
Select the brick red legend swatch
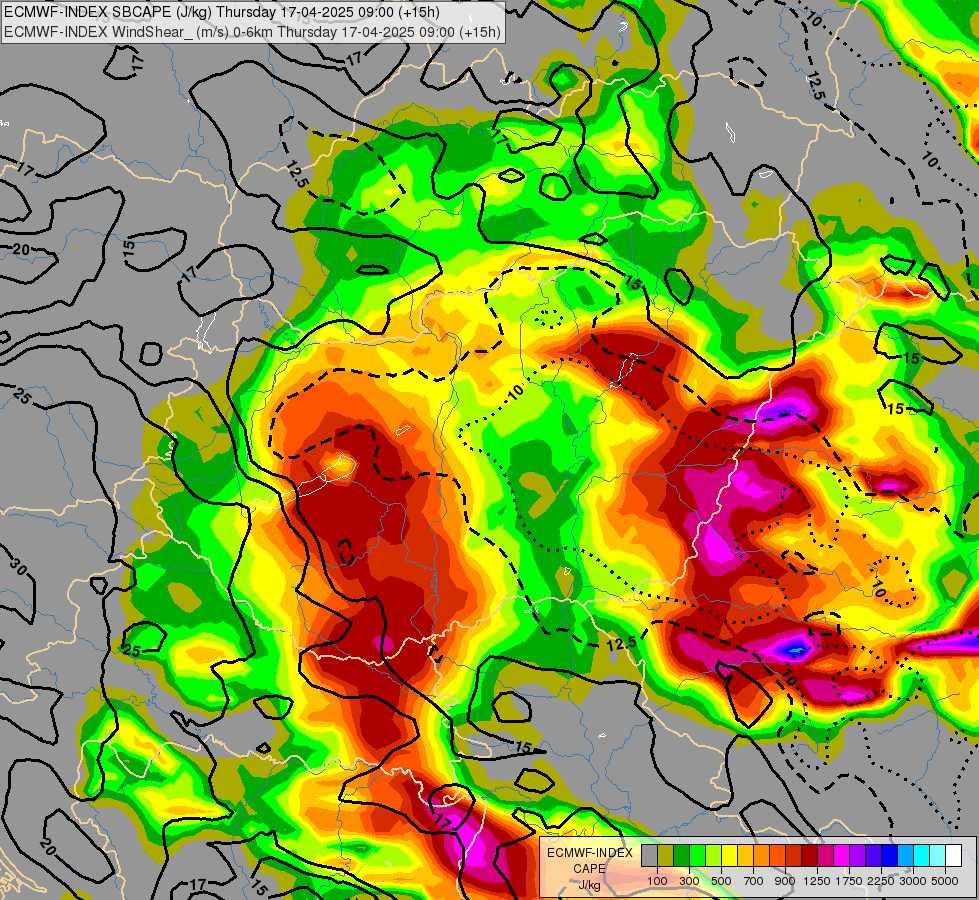click(794, 856)
